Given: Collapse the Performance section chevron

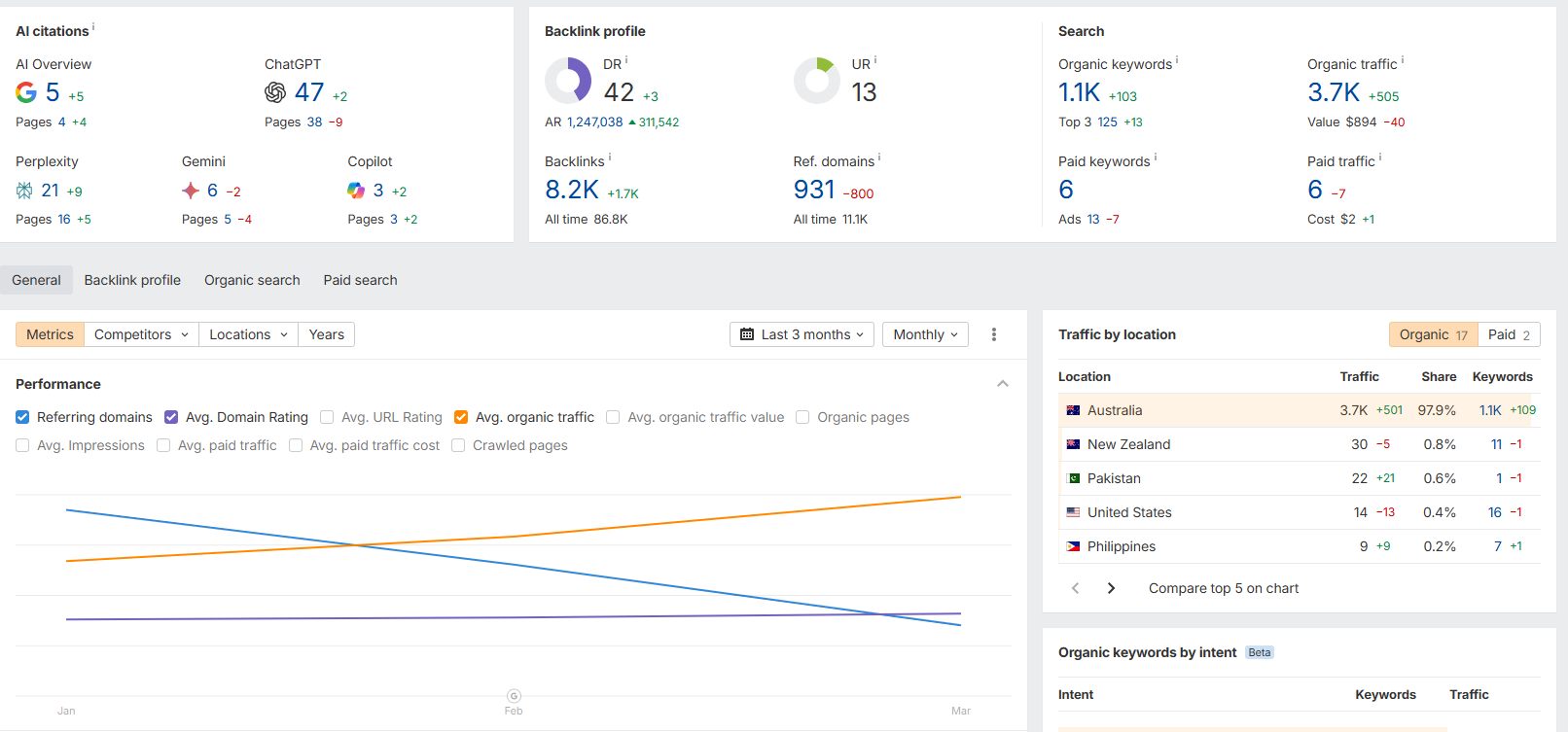Looking at the screenshot, I should pyautogui.click(x=1003, y=384).
